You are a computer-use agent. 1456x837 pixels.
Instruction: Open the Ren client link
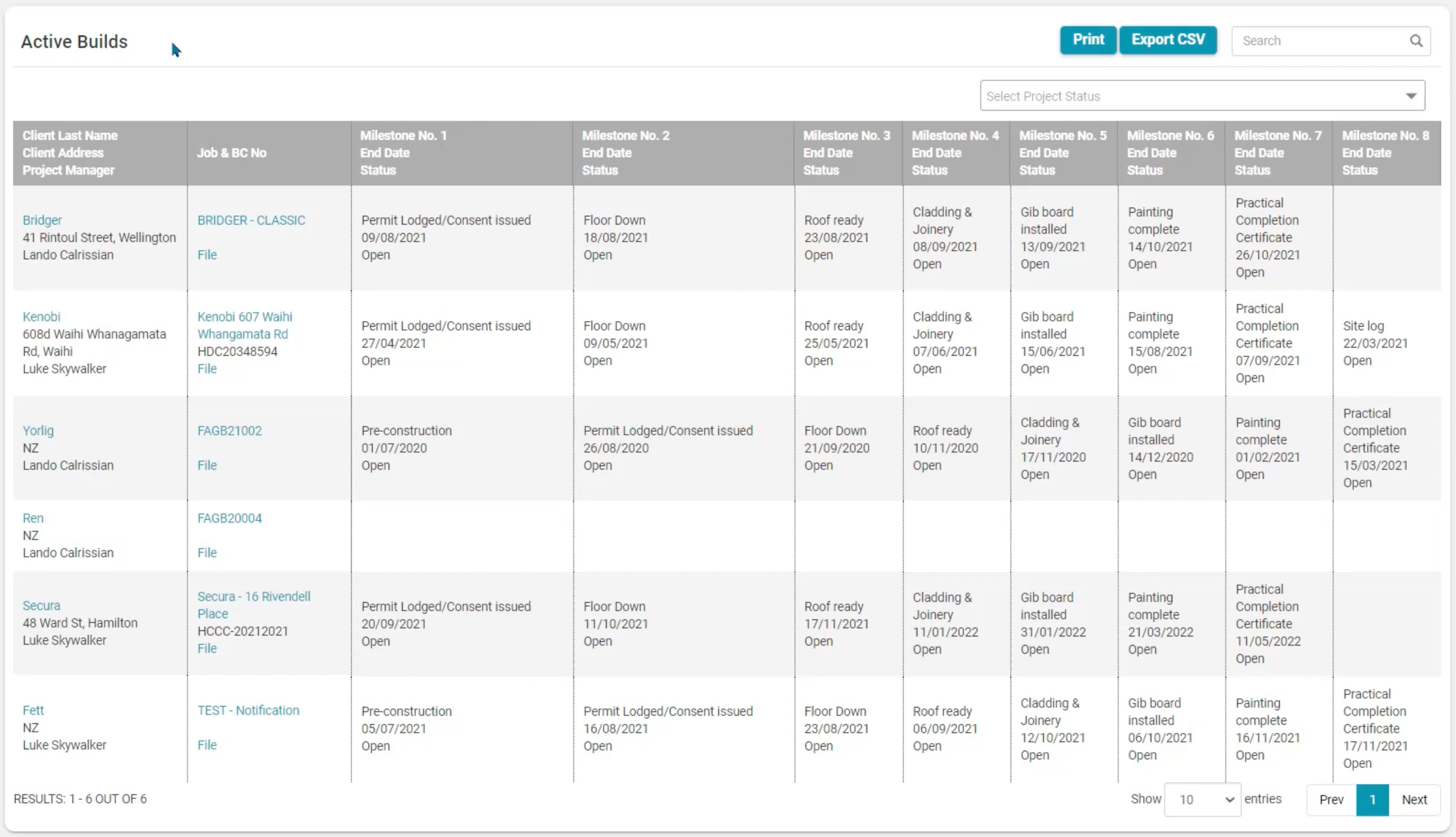(33, 518)
